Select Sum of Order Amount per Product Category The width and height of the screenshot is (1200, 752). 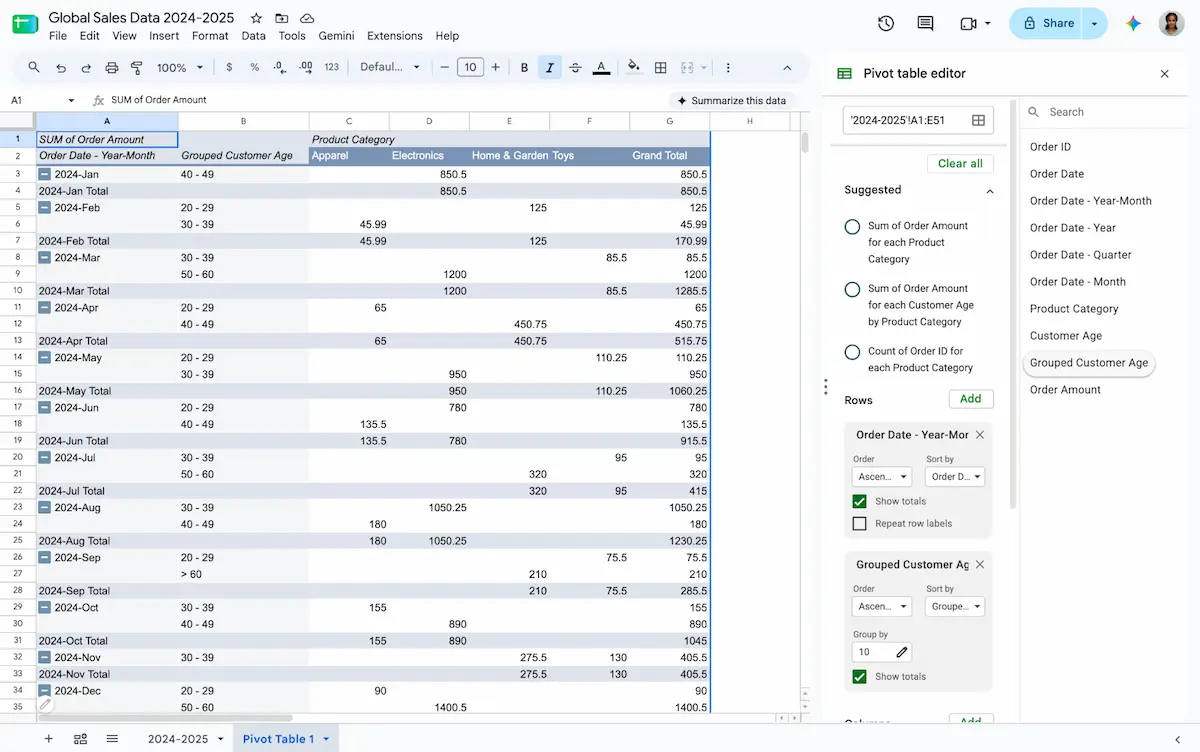pyautogui.click(x=852, y=227)
